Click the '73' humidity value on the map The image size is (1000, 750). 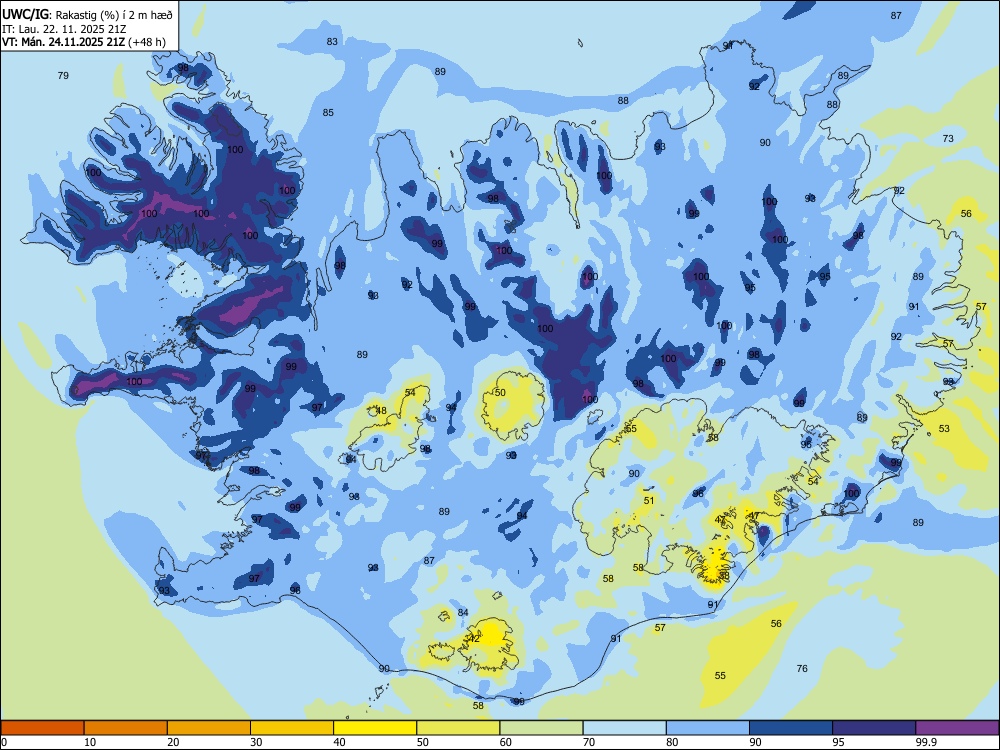pyautogui.click(x=948, y=138)
